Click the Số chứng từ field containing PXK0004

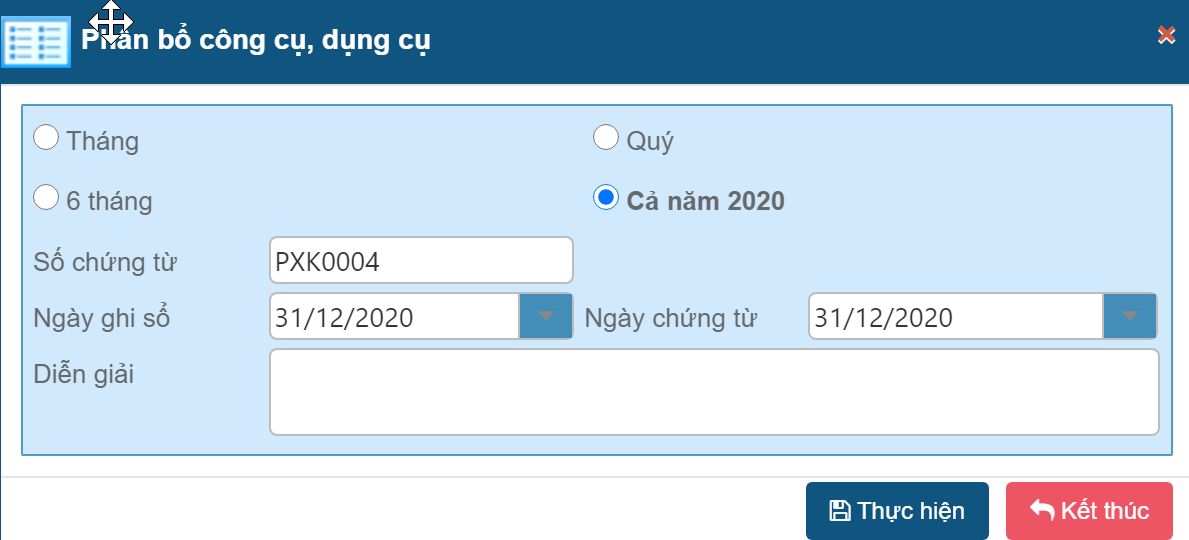pos(420,261)
